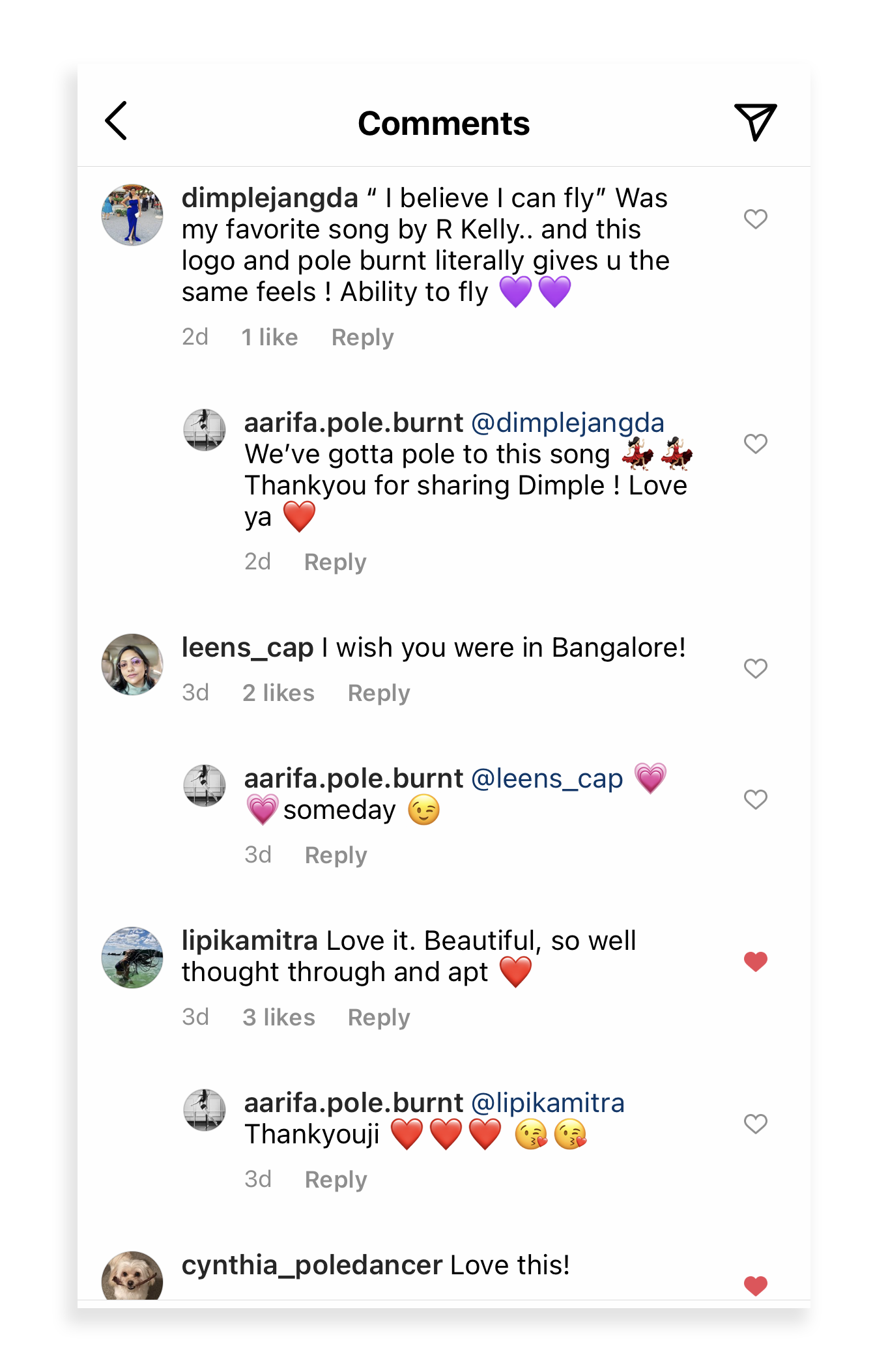Like leens_cap's Bangalore comment
Screen dimensions: 888x1372
pos(755,668)
